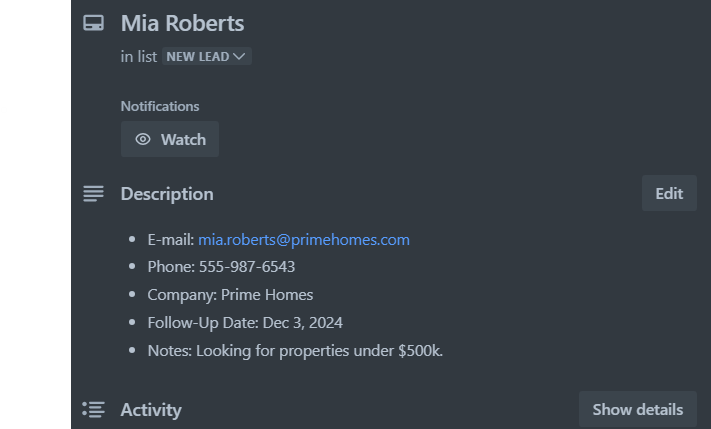Screen dimensions: 711x429
Task: Show details in the Activity section
Action: pyautogui.click(x=637, y=409)
